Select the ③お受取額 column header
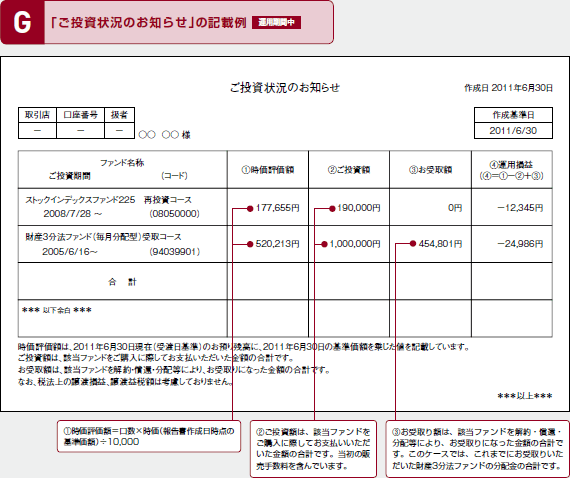The width and height of the screenshot is (570, 478). coord(430,170)
